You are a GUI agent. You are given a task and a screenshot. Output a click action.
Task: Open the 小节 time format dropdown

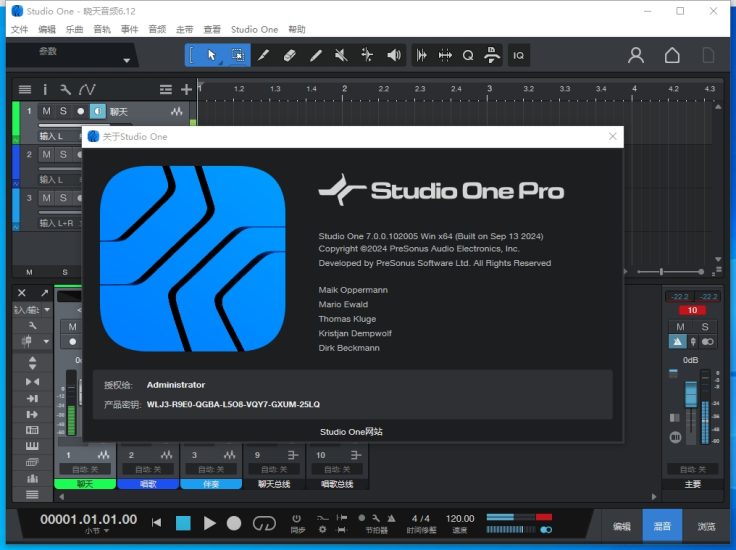[x=97, y=530]
